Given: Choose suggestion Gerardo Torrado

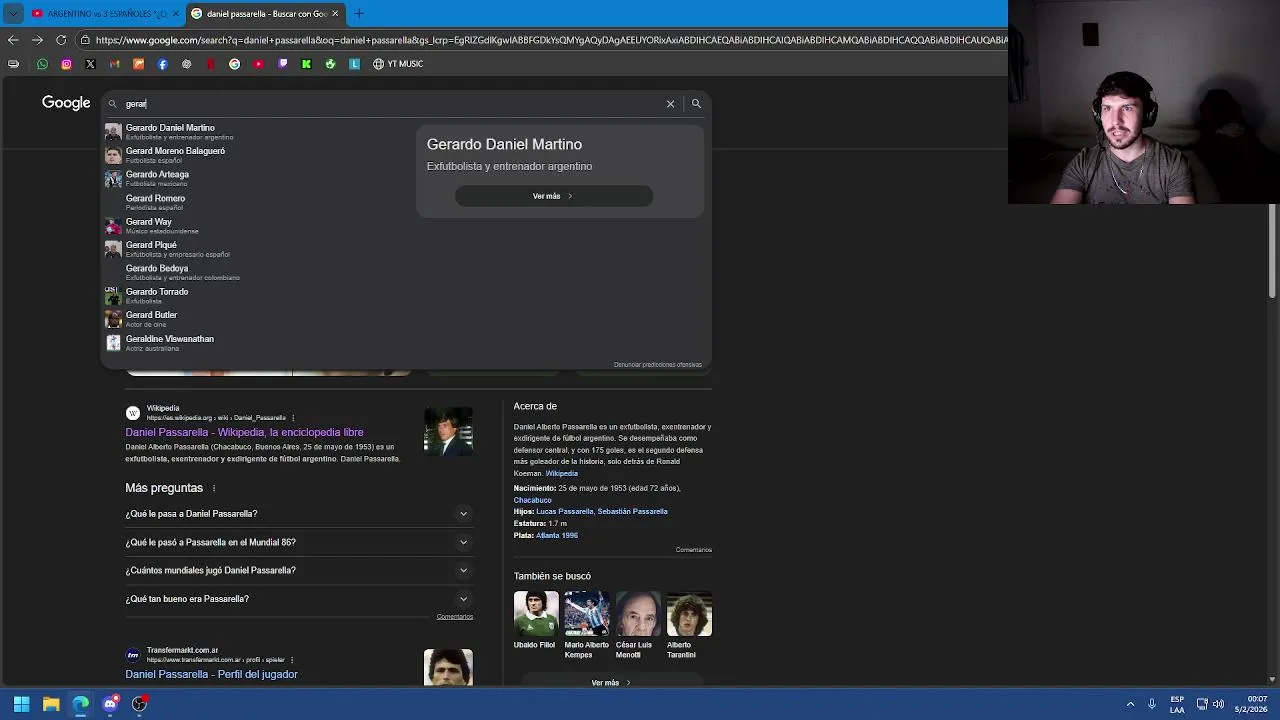Looking at the screenshot, I should click(x=257, y=296).
